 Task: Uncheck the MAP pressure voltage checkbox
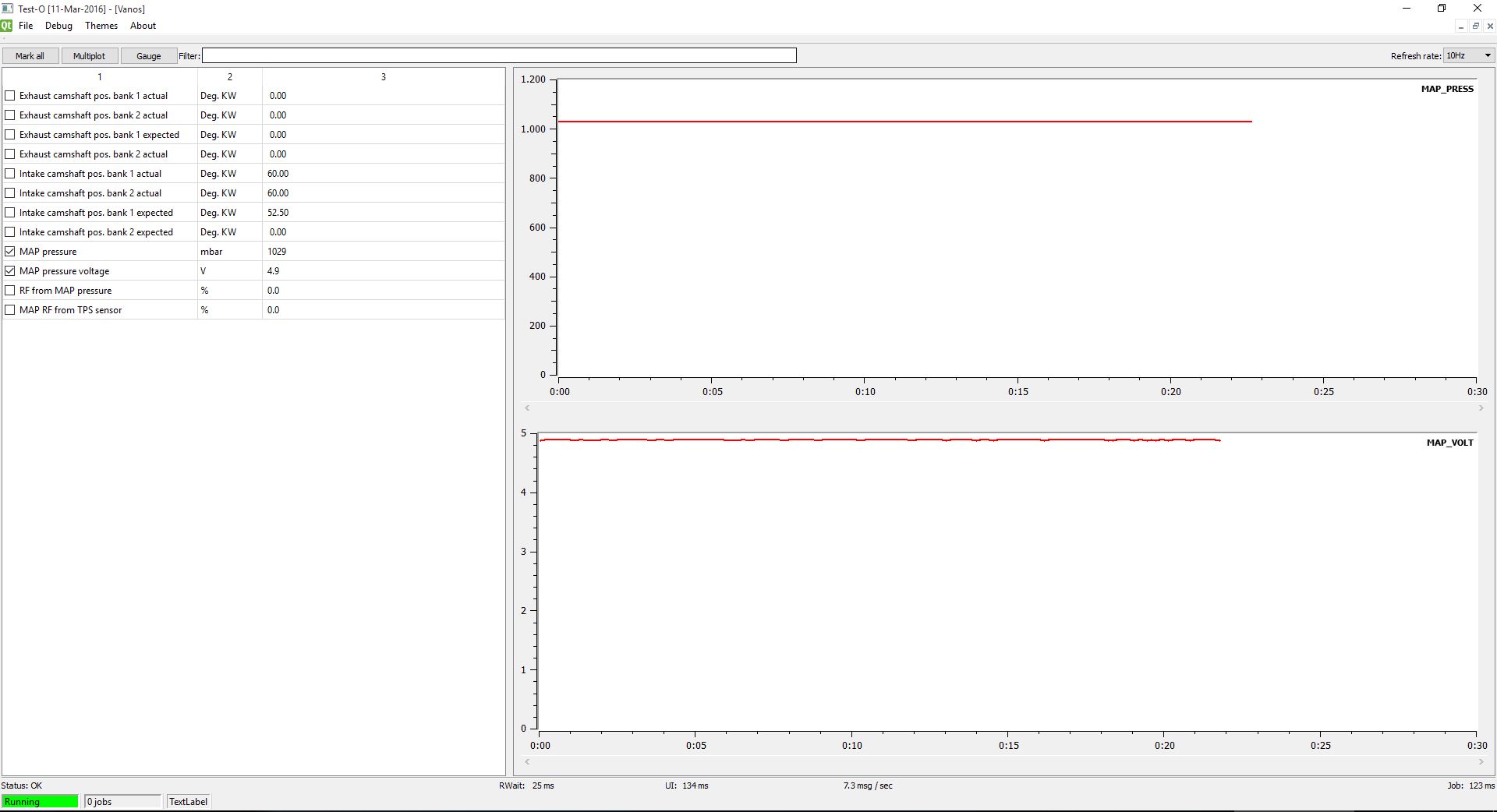10,271
